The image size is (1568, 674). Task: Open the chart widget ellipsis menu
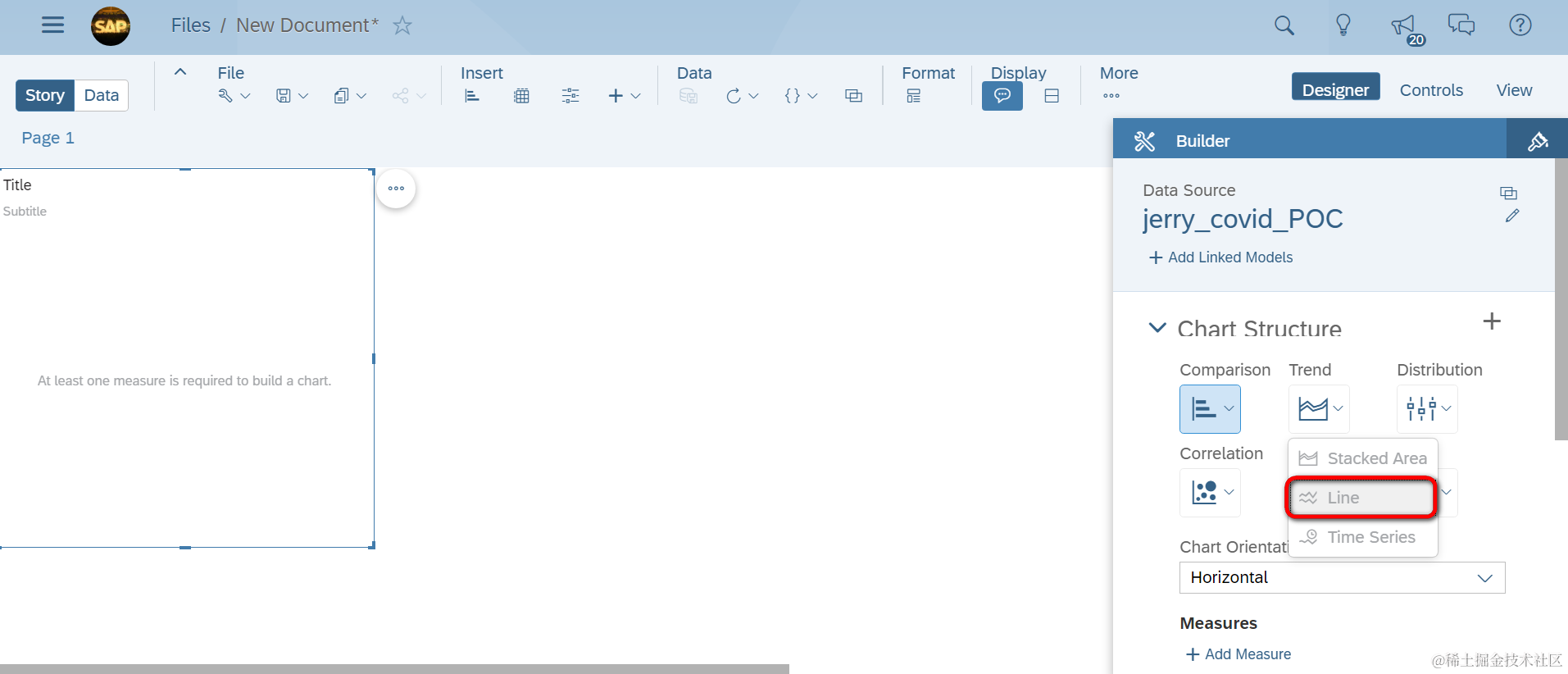396,188
